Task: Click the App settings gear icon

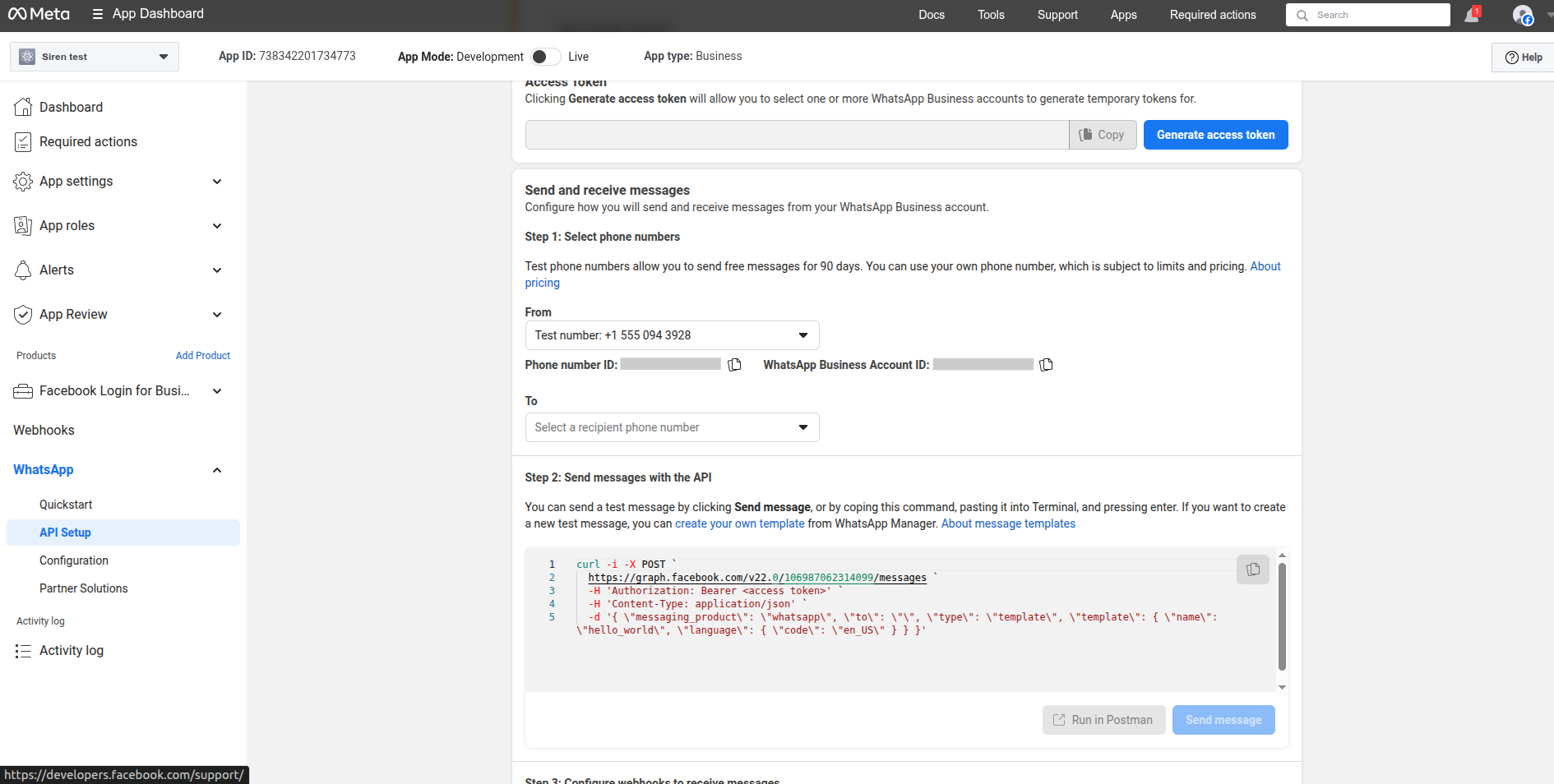Action: coord(23,181)
